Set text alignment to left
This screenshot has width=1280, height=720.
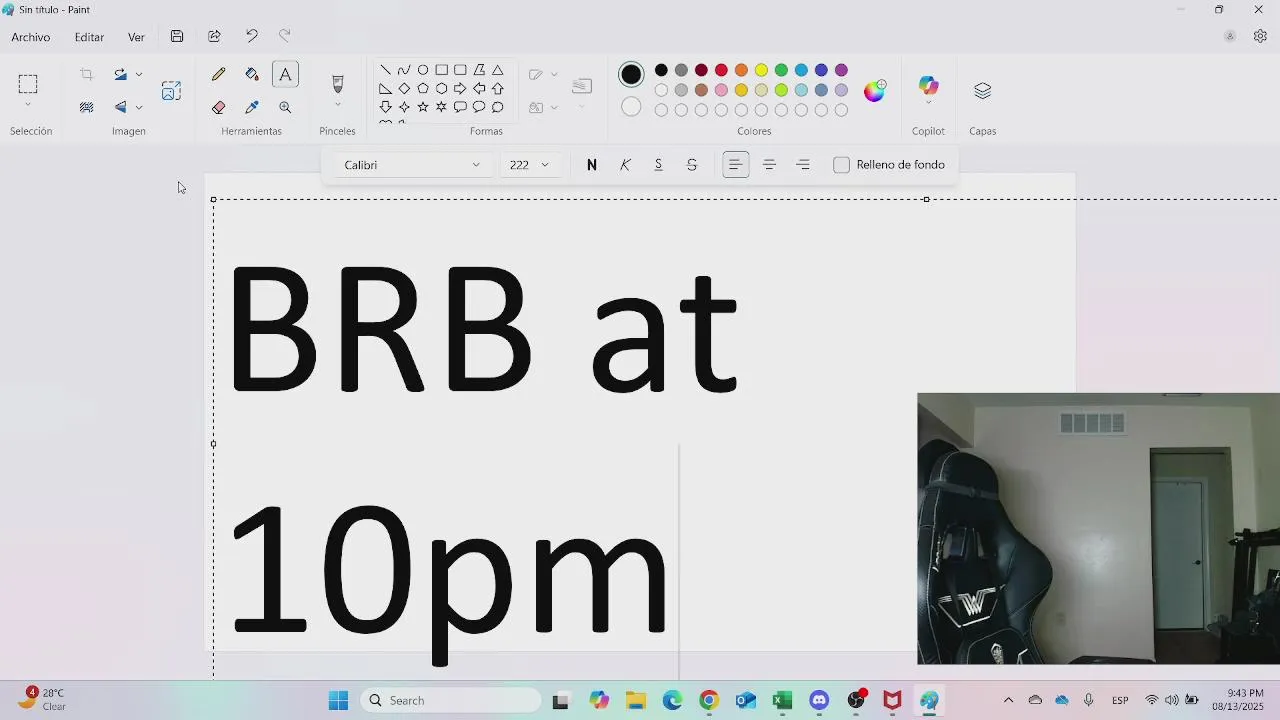tap(735, 165)
